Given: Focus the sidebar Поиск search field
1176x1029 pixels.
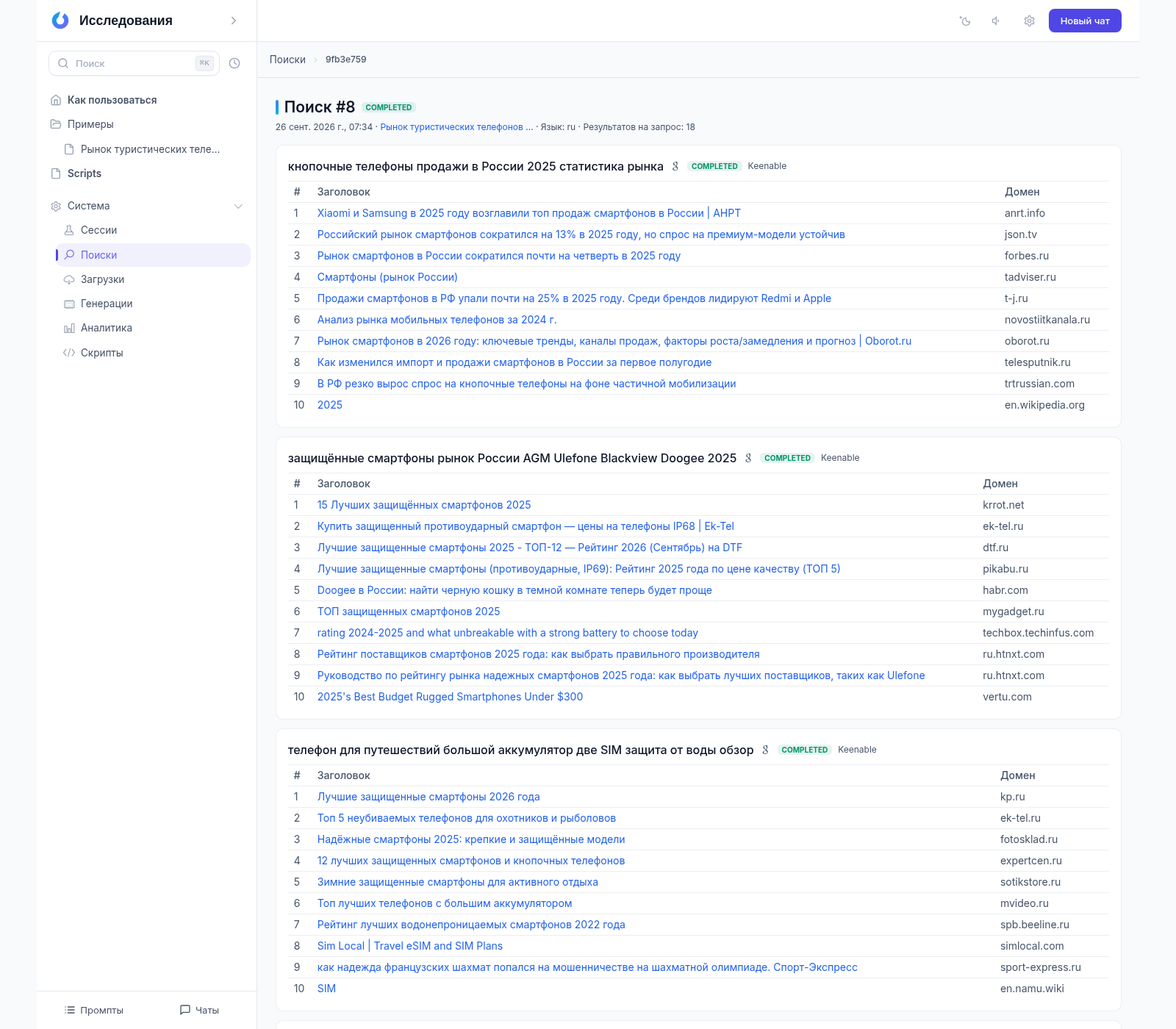Looking at the screenshot, I should click(134, 63).
